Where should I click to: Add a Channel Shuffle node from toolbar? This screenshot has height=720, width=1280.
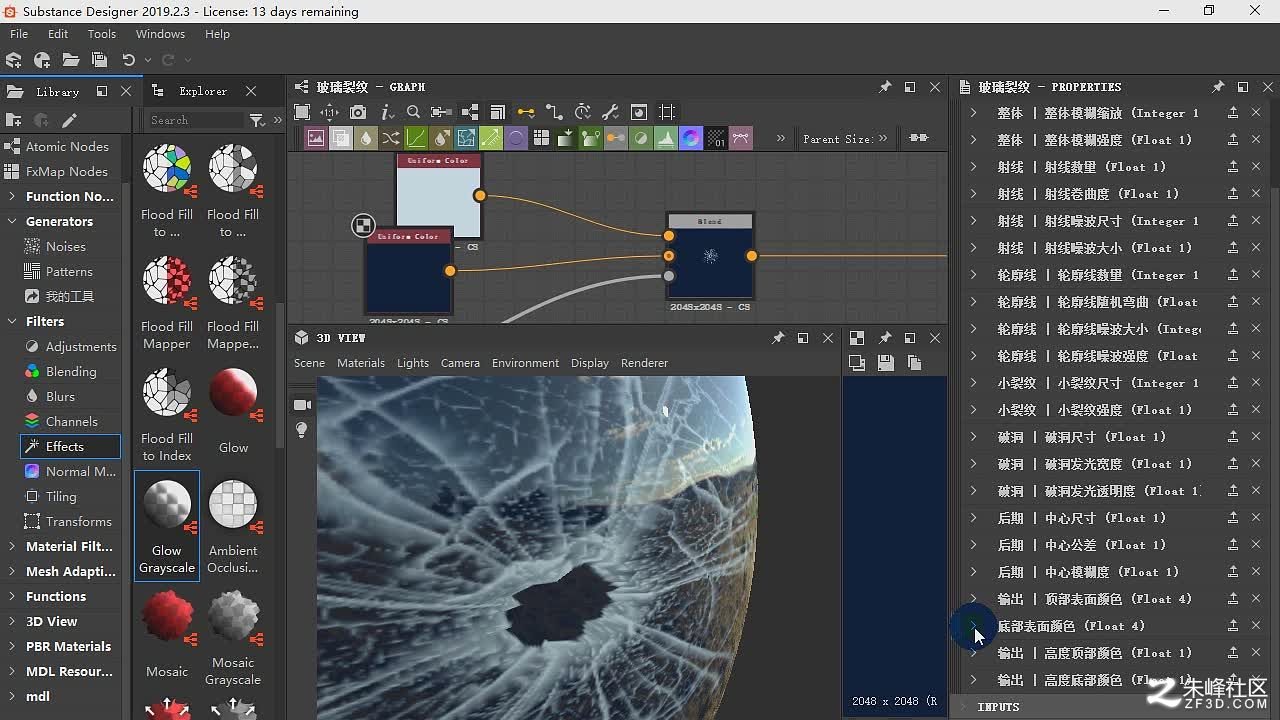click(x=391, y=138)
